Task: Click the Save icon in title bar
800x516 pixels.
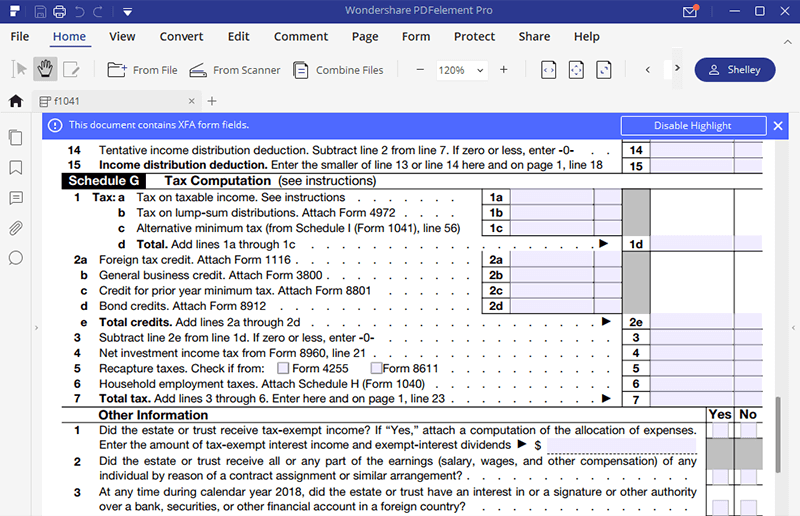Action: coord(40,11)
